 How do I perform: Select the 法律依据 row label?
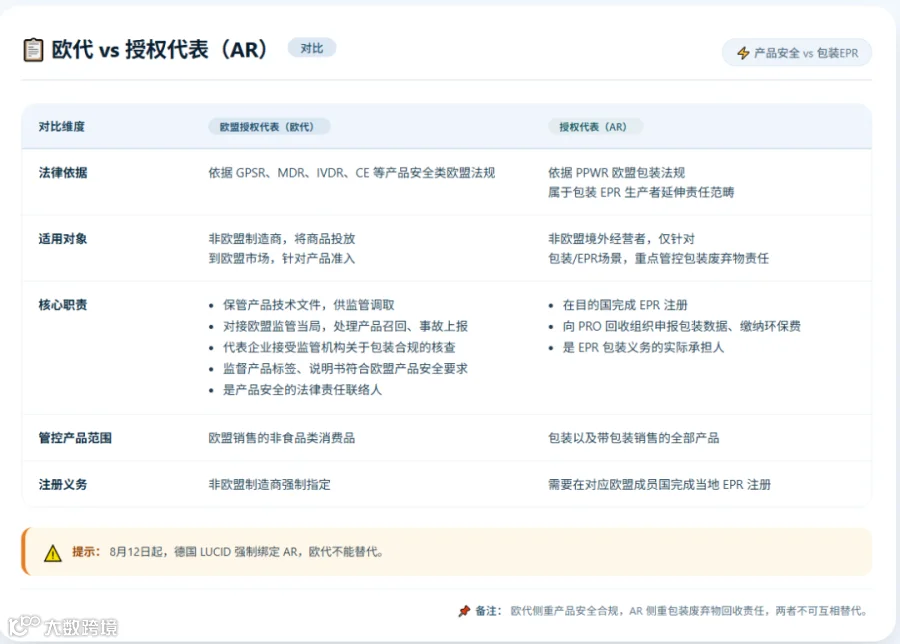(x=63, y=173)
